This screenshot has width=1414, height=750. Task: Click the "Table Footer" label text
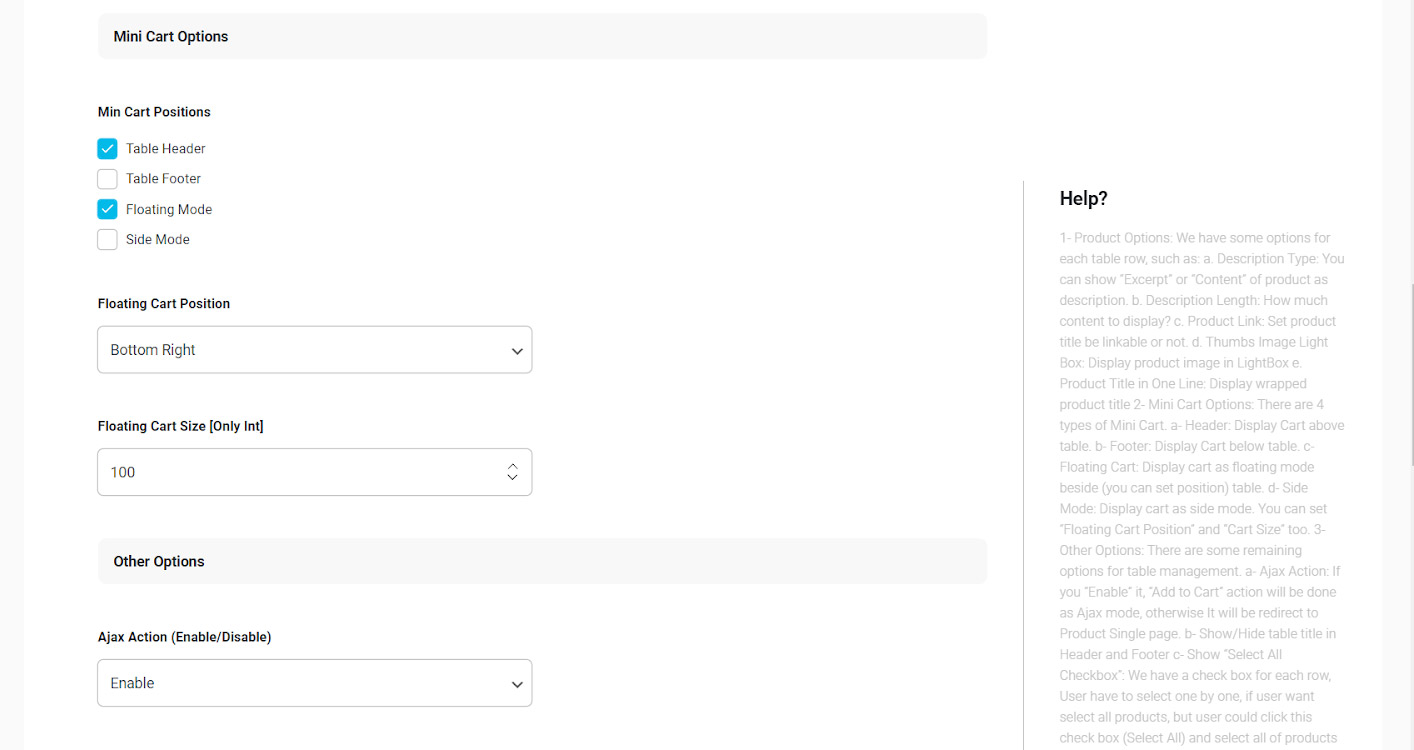point(163,179)
